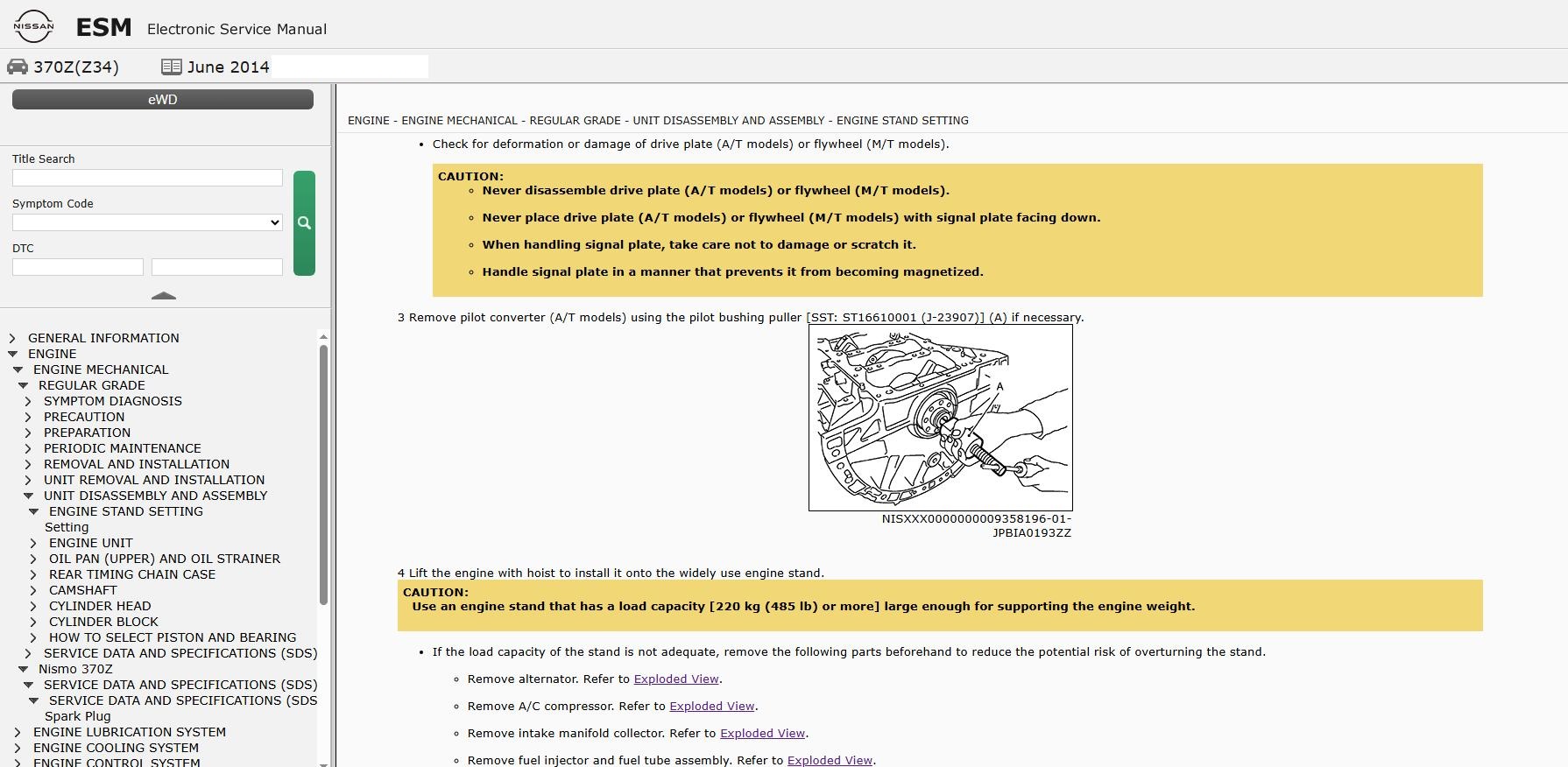Open Exploded View link for fuel injector
Image resolution: width=1568 pixels, height=767 pixels.
point(830,760)
